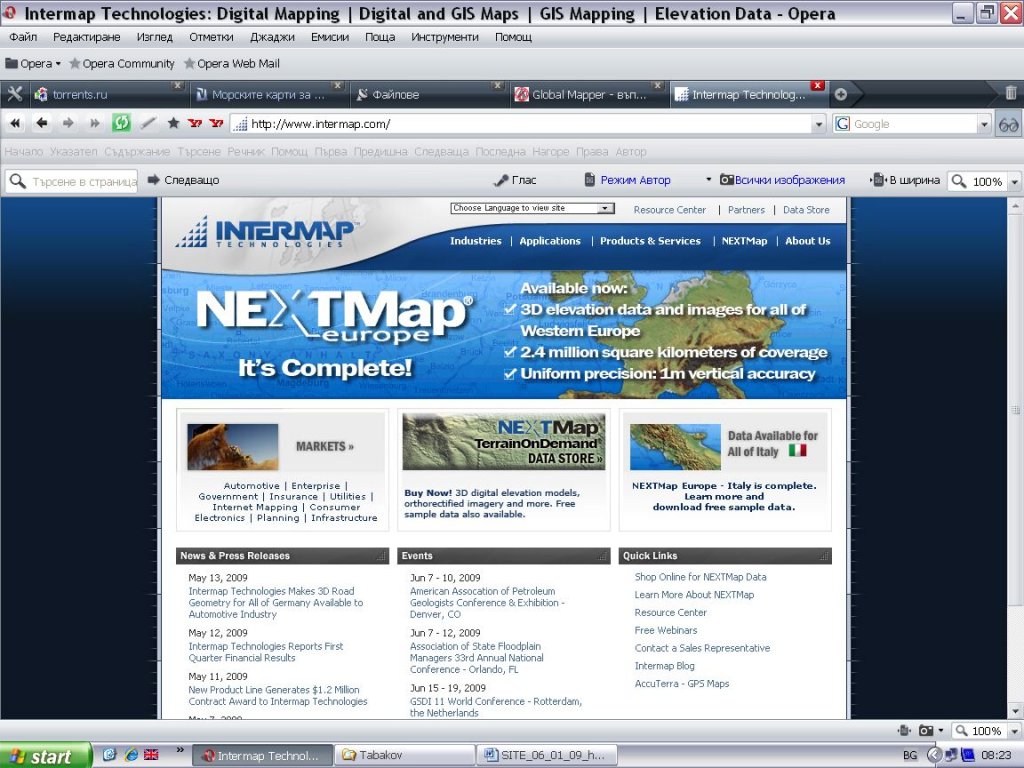Open status bar zoom dropdown arrow
The height and width of the screenshot is (768, 1024).
click(x=1014, y=731)
